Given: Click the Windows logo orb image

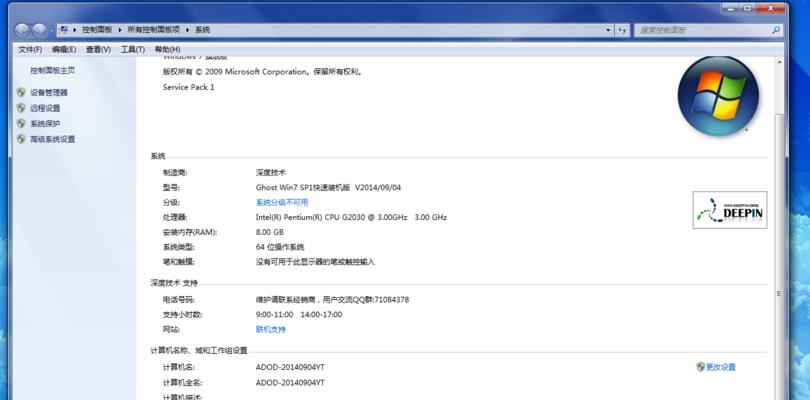Looking at the screenshot, I should [x=718, y=96].
